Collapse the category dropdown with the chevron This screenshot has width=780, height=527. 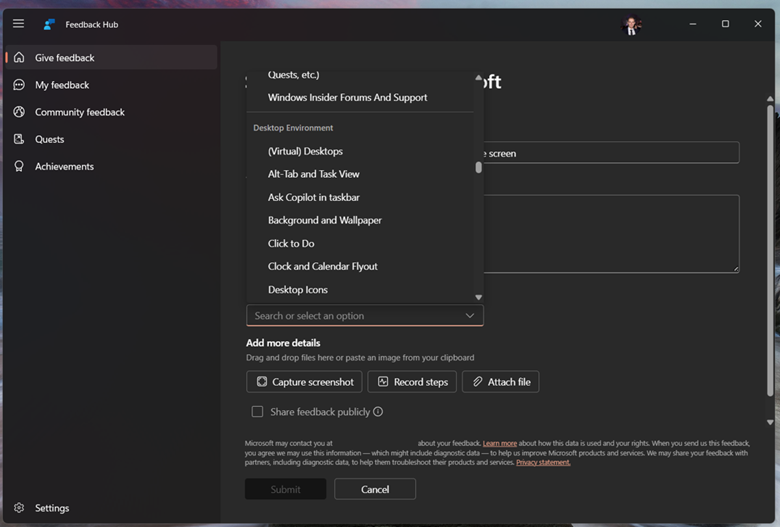470,316
